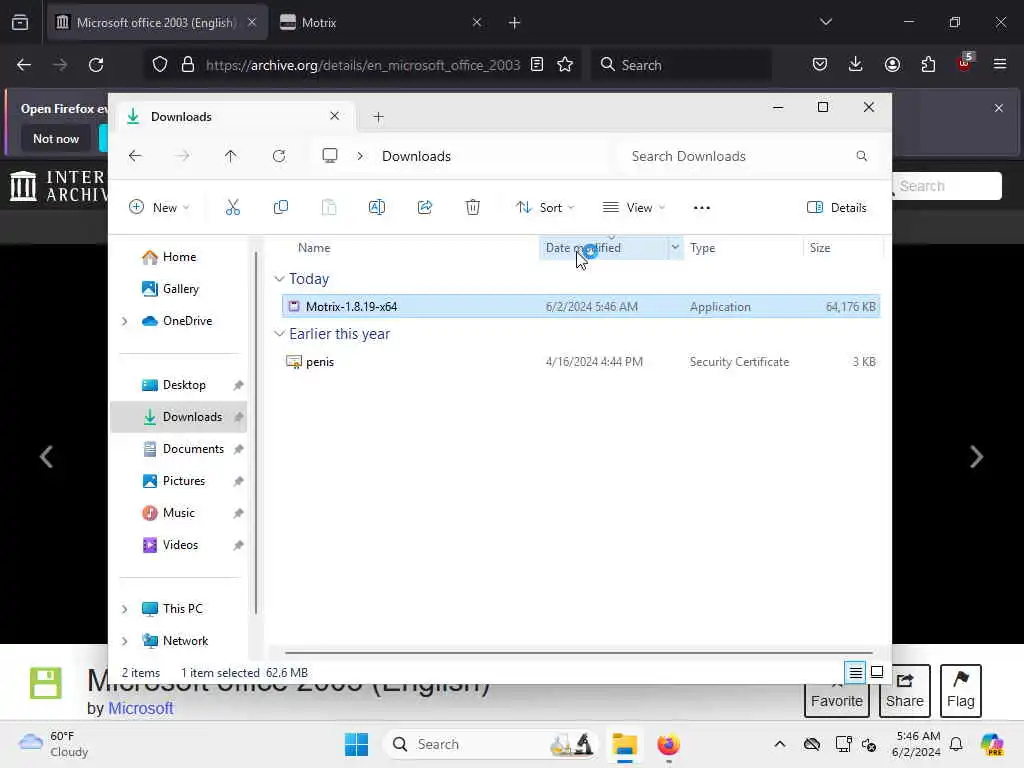Show hidden system tray icons
This screenshot has width=1024, height=768.
(780, 744)
